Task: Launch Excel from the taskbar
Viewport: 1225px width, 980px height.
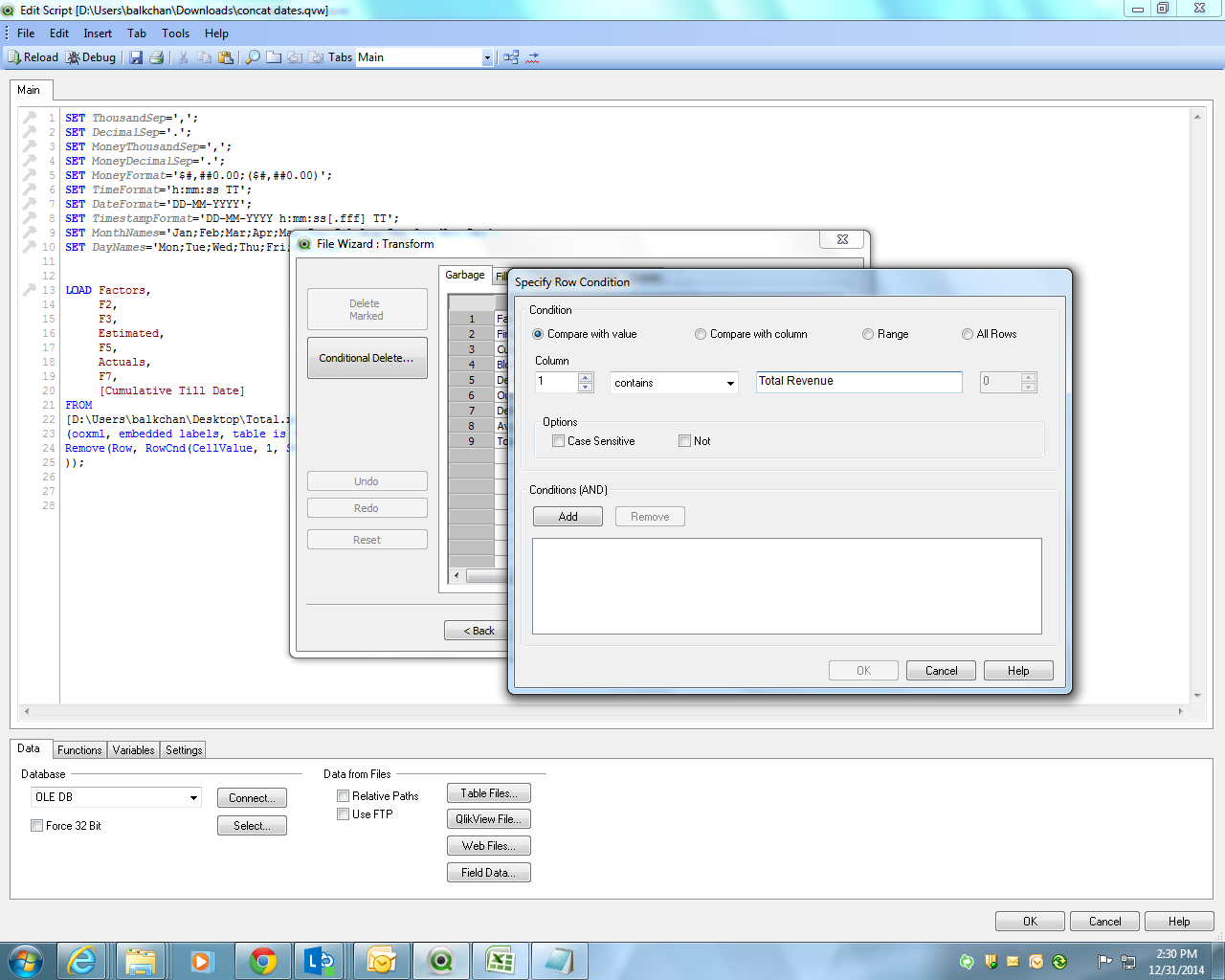Action: coord(500,961)
